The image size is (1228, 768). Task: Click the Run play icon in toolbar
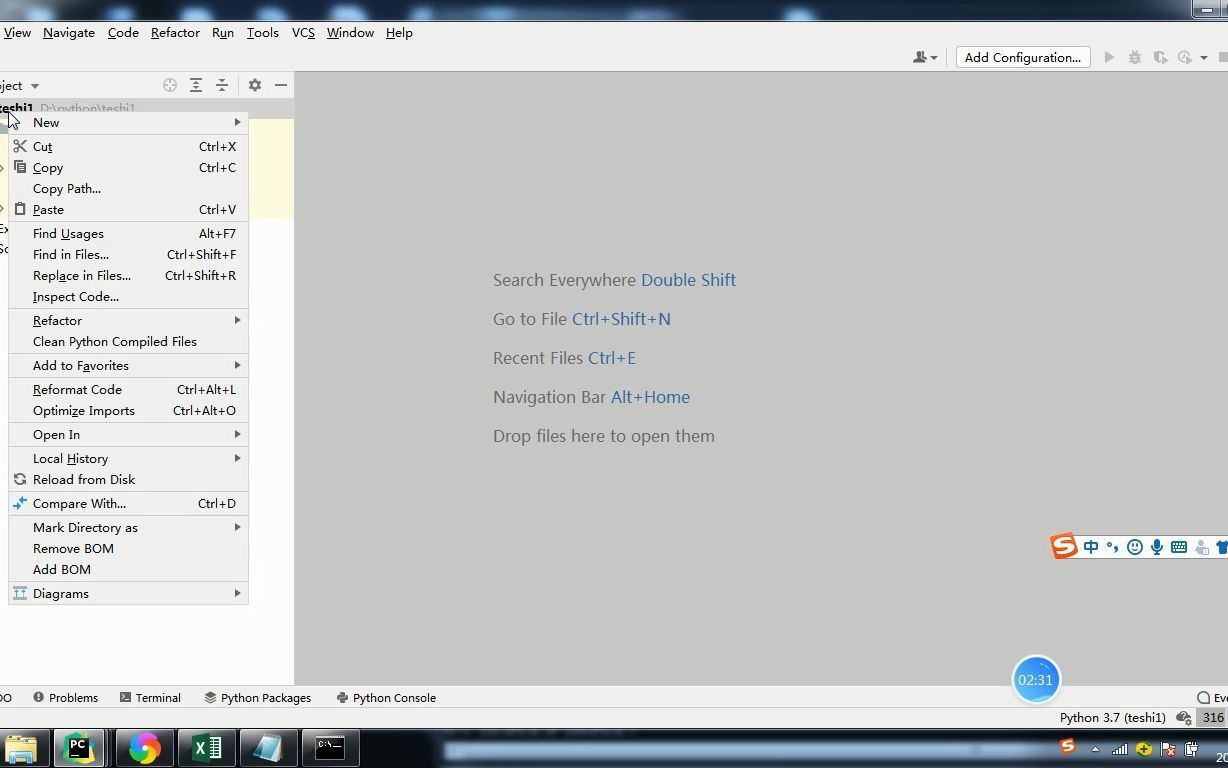[x=1109, y=57]
